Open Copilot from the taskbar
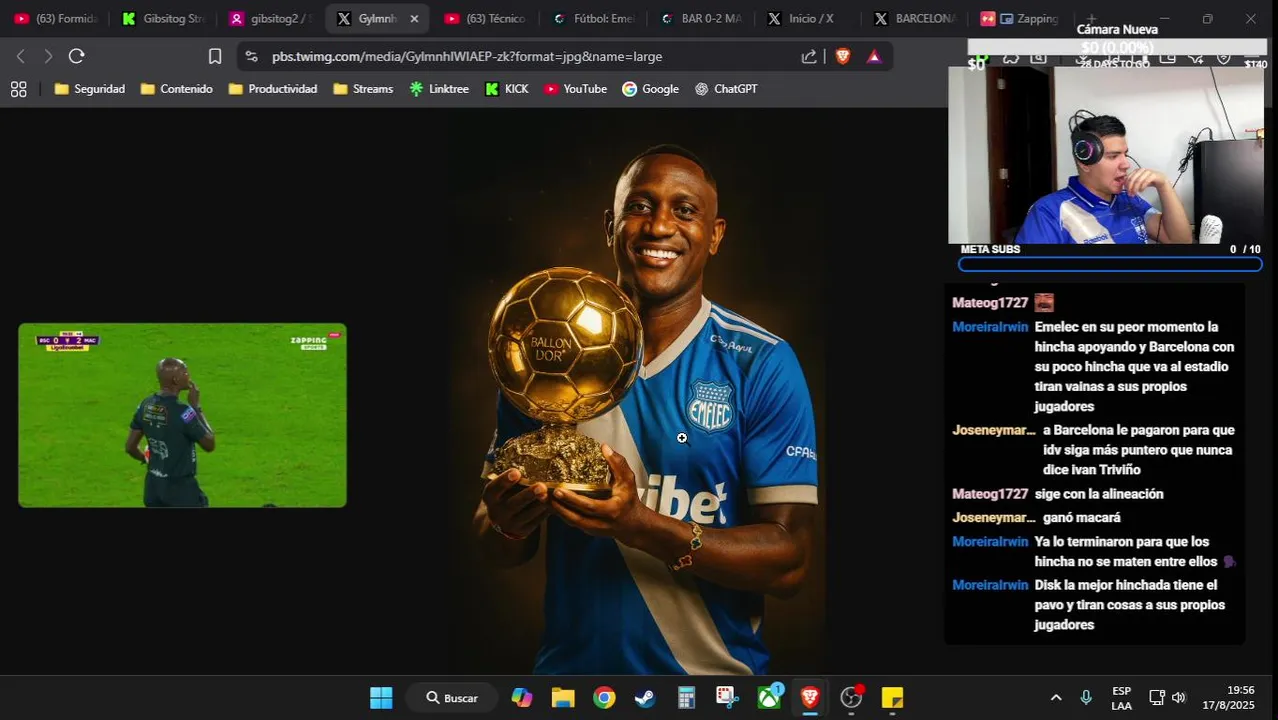The width and height of the screenshot is (1278, 720). point(522,698)
